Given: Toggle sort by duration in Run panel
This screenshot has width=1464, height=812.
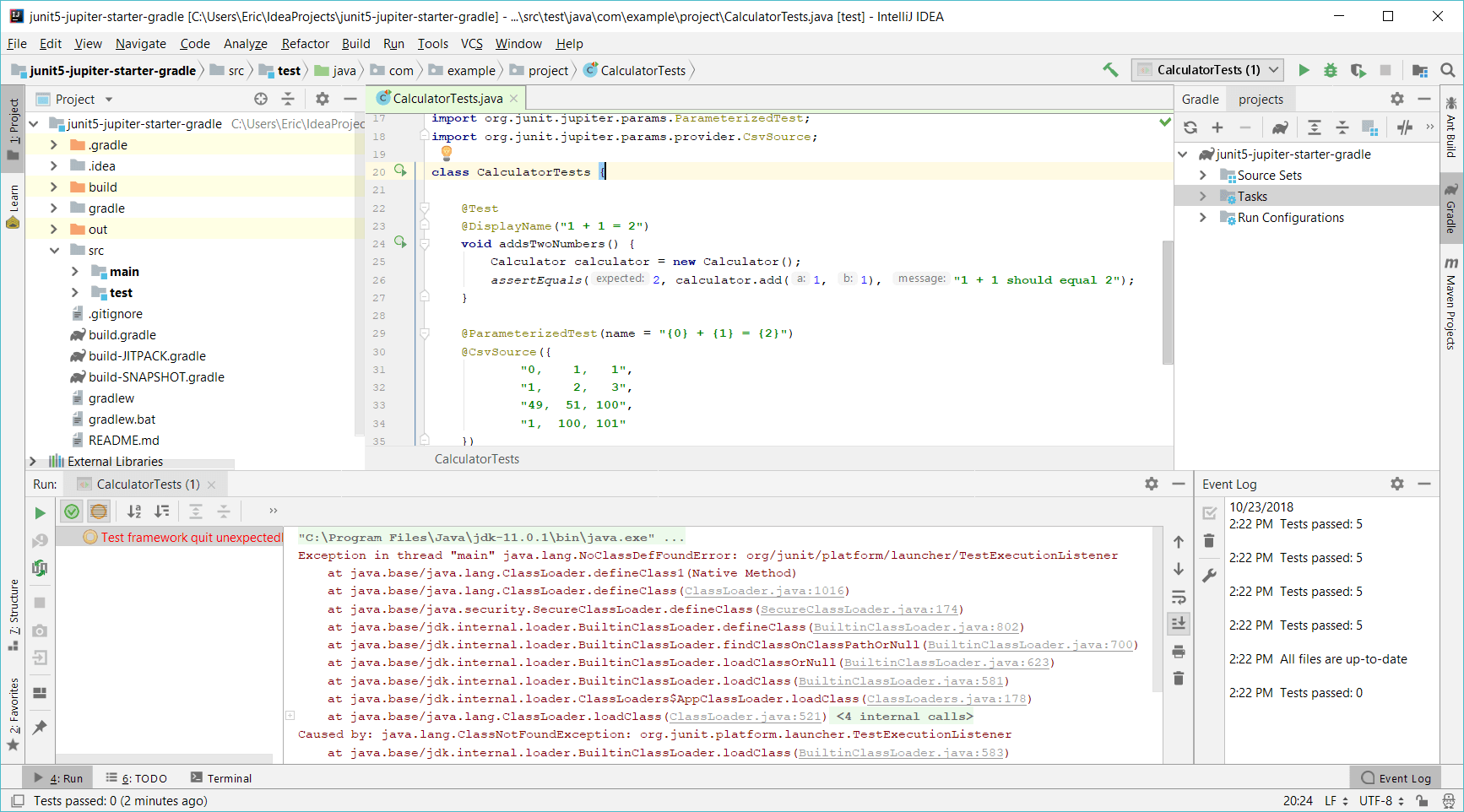Looking at the screenshot, I should (162, 511).
